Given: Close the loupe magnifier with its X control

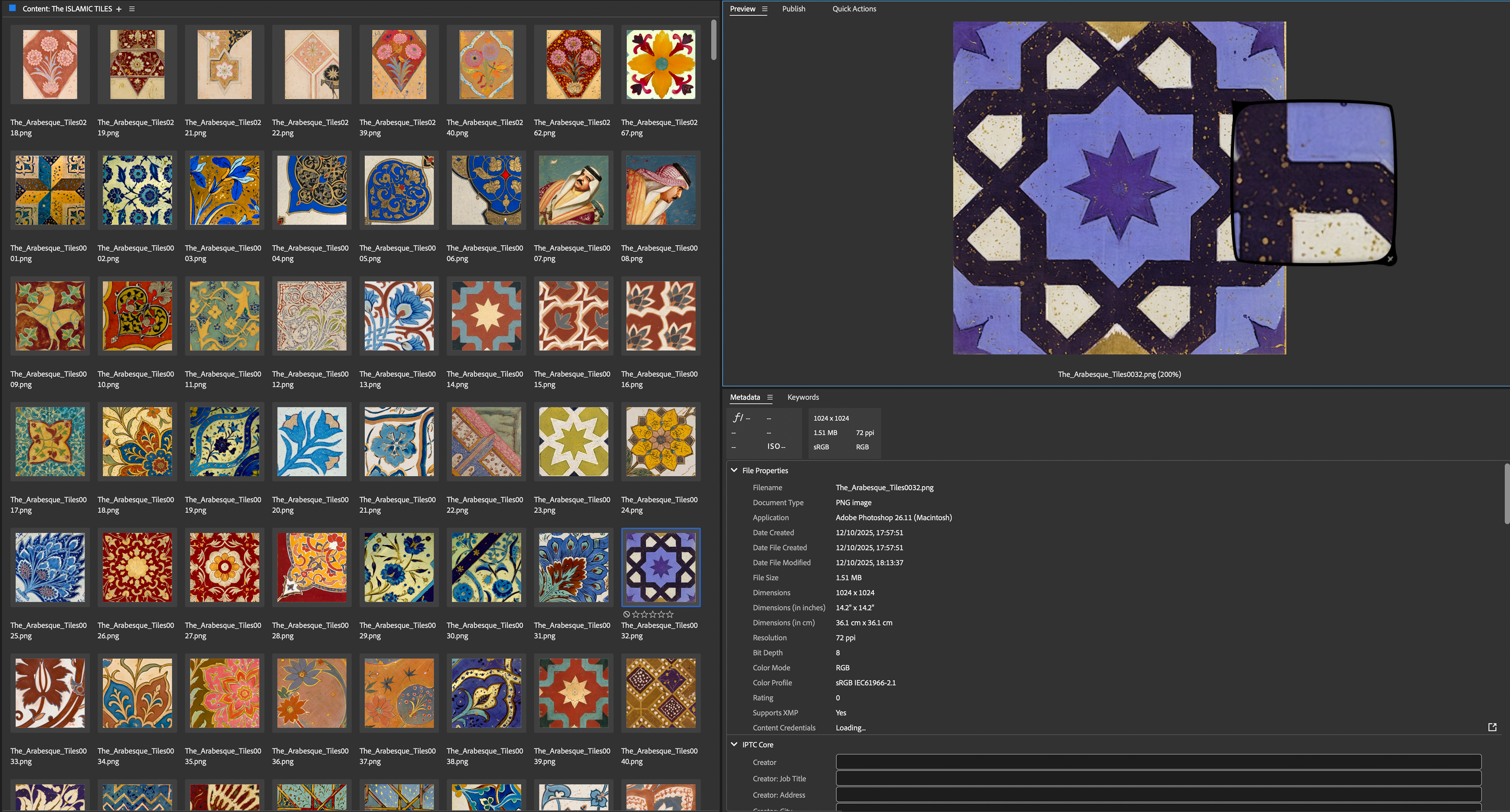Looking at the screenshot, I should click(1390, 259).
